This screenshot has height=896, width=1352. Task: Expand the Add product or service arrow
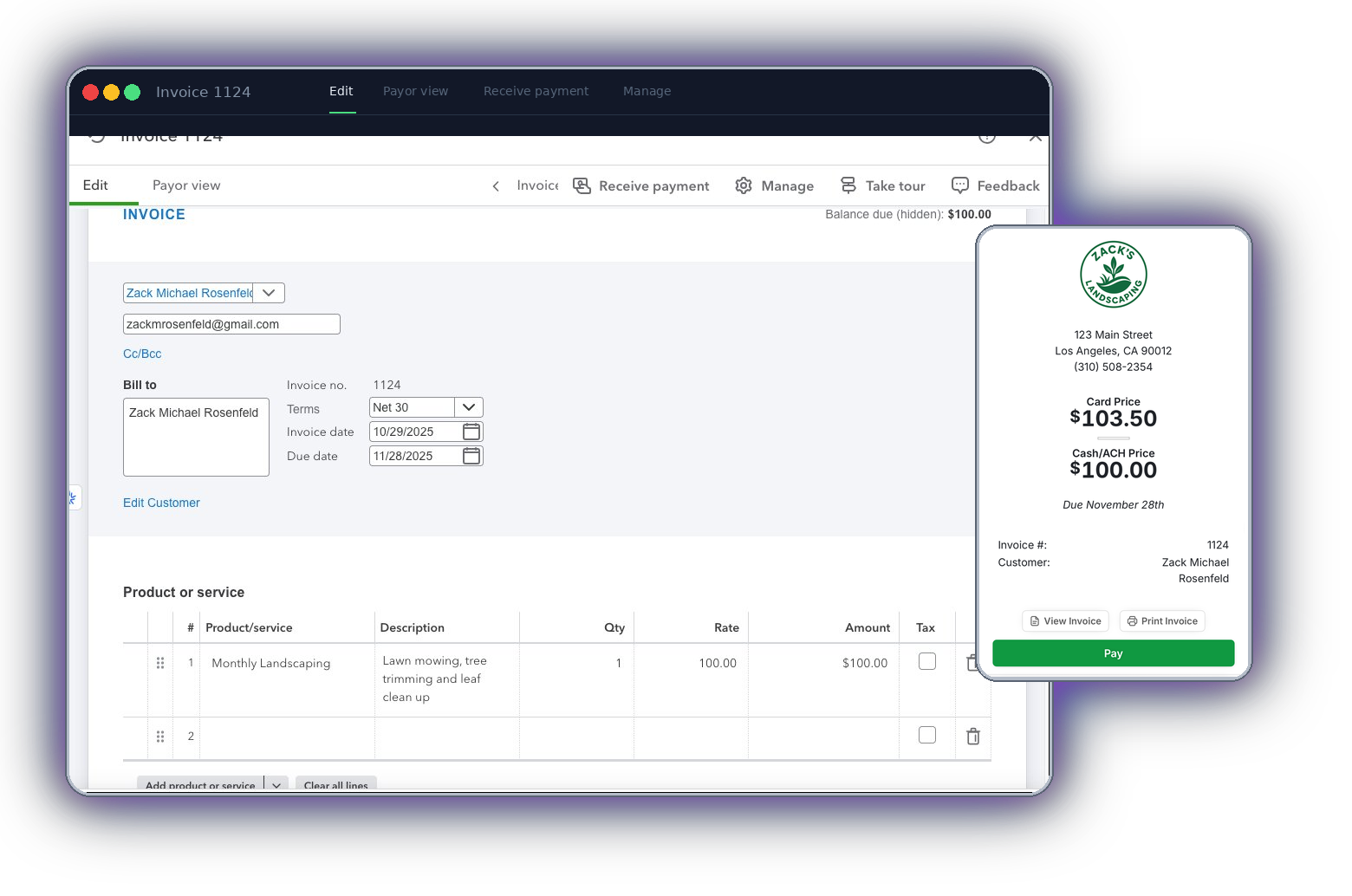pyautogui.click(x=276, y=785)
